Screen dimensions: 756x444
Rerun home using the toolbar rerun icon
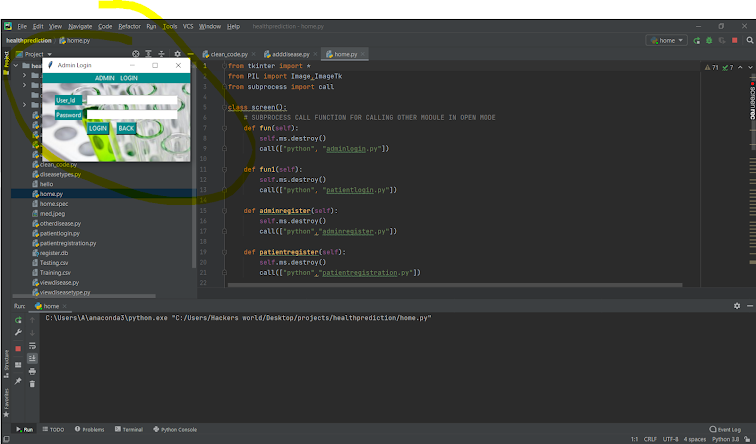(x=697, y=40)
